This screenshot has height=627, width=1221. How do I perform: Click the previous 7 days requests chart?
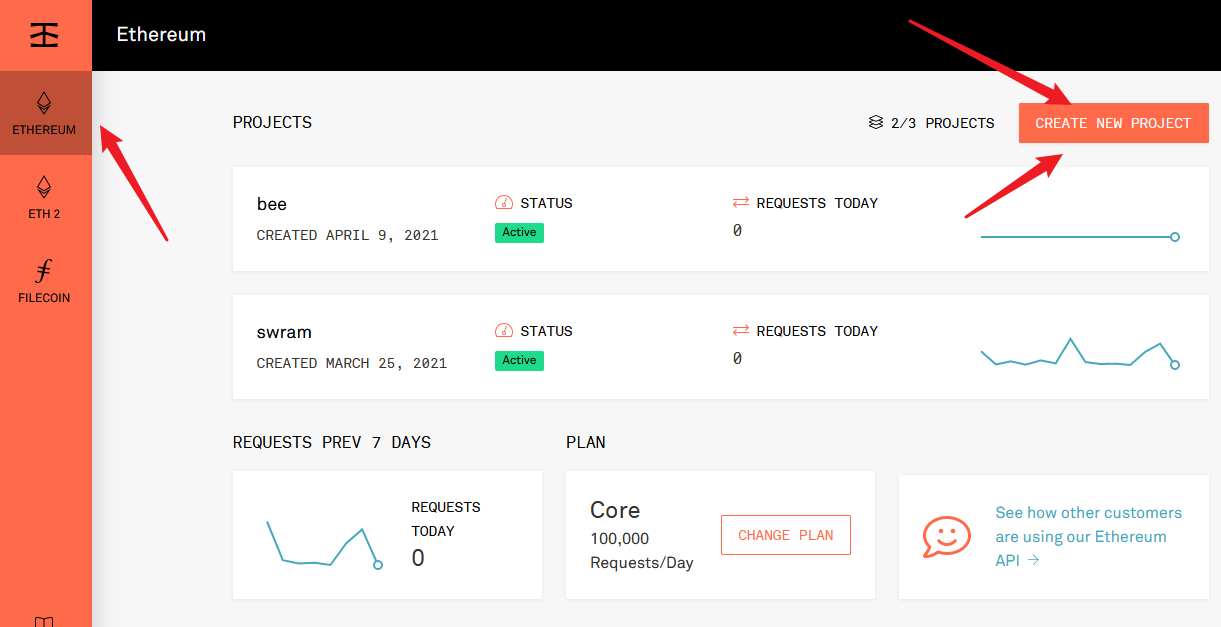point(323,545)
